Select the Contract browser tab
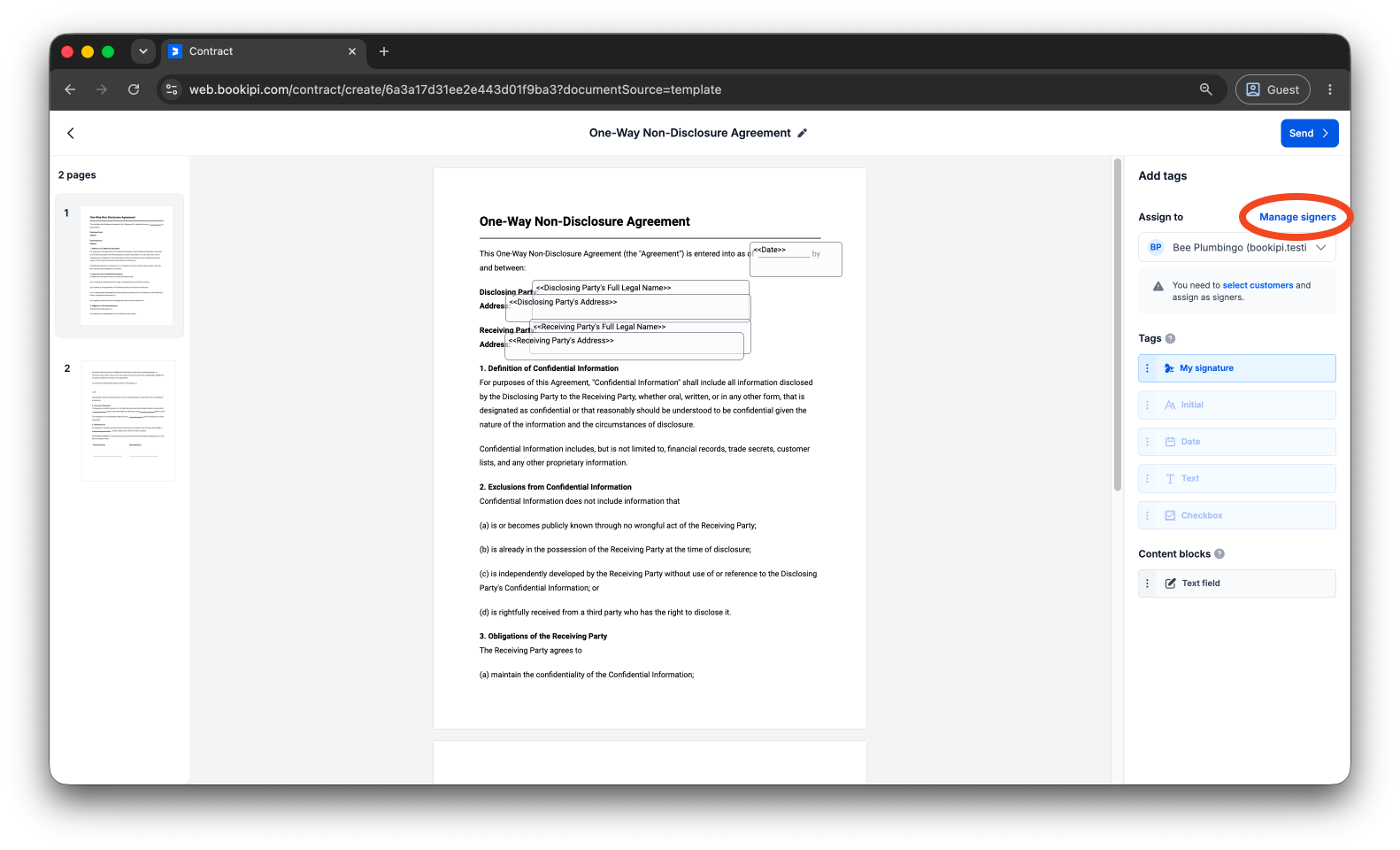Viewport: 1400px width, 850px height. coord(263,51)
